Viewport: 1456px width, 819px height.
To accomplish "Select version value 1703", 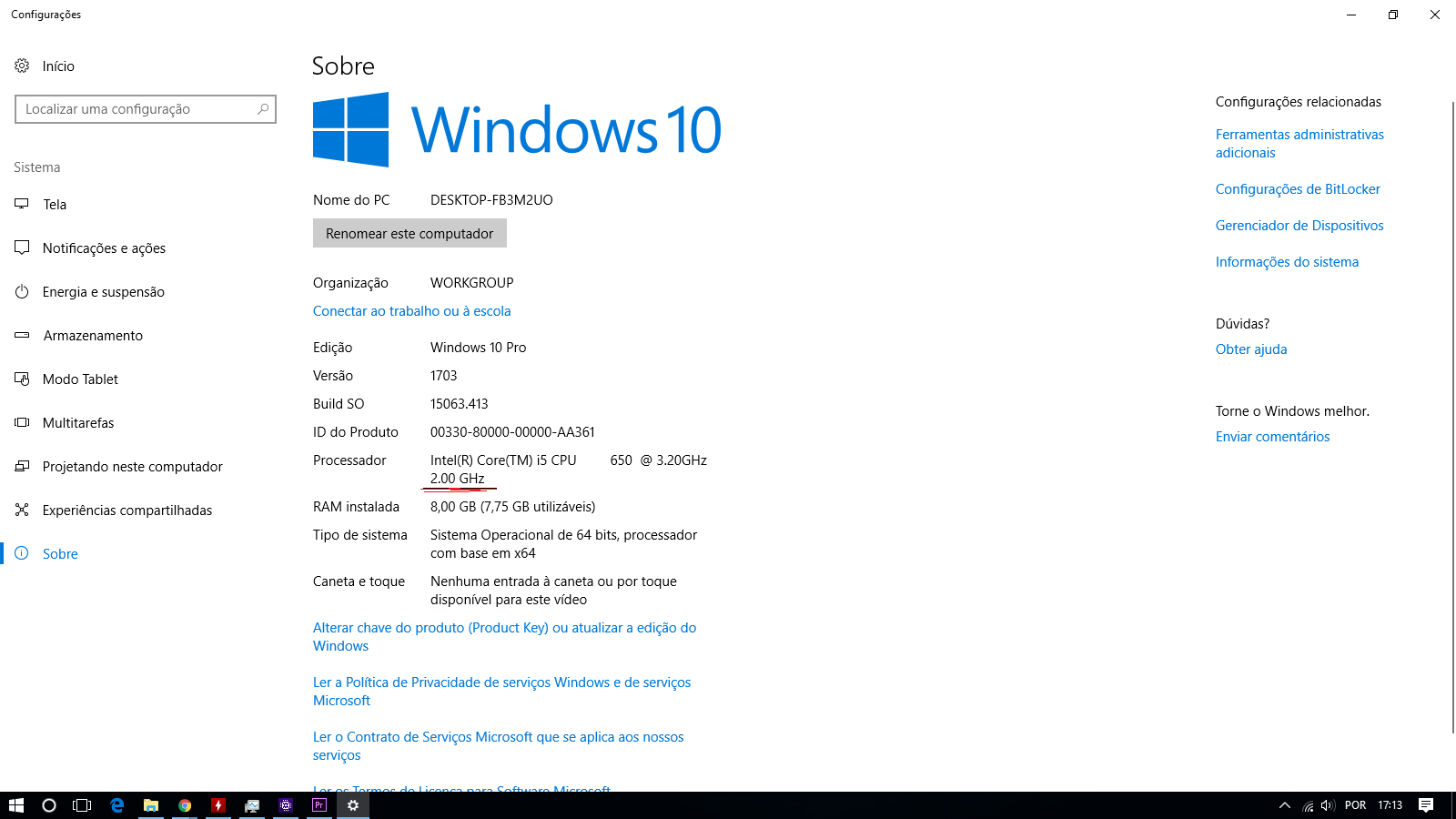I will pos(443,376).
